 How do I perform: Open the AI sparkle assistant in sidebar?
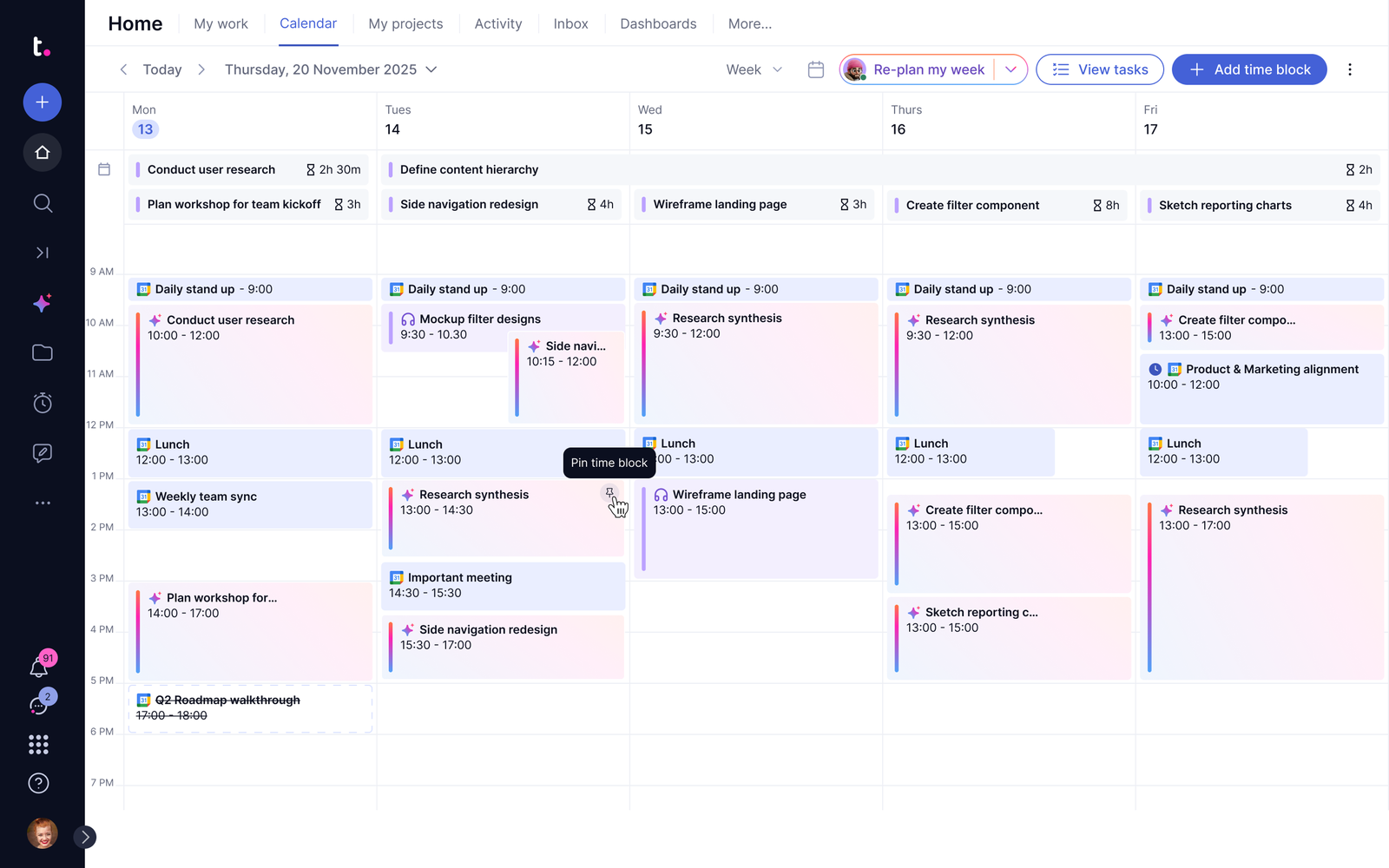[x=42, y=303]
